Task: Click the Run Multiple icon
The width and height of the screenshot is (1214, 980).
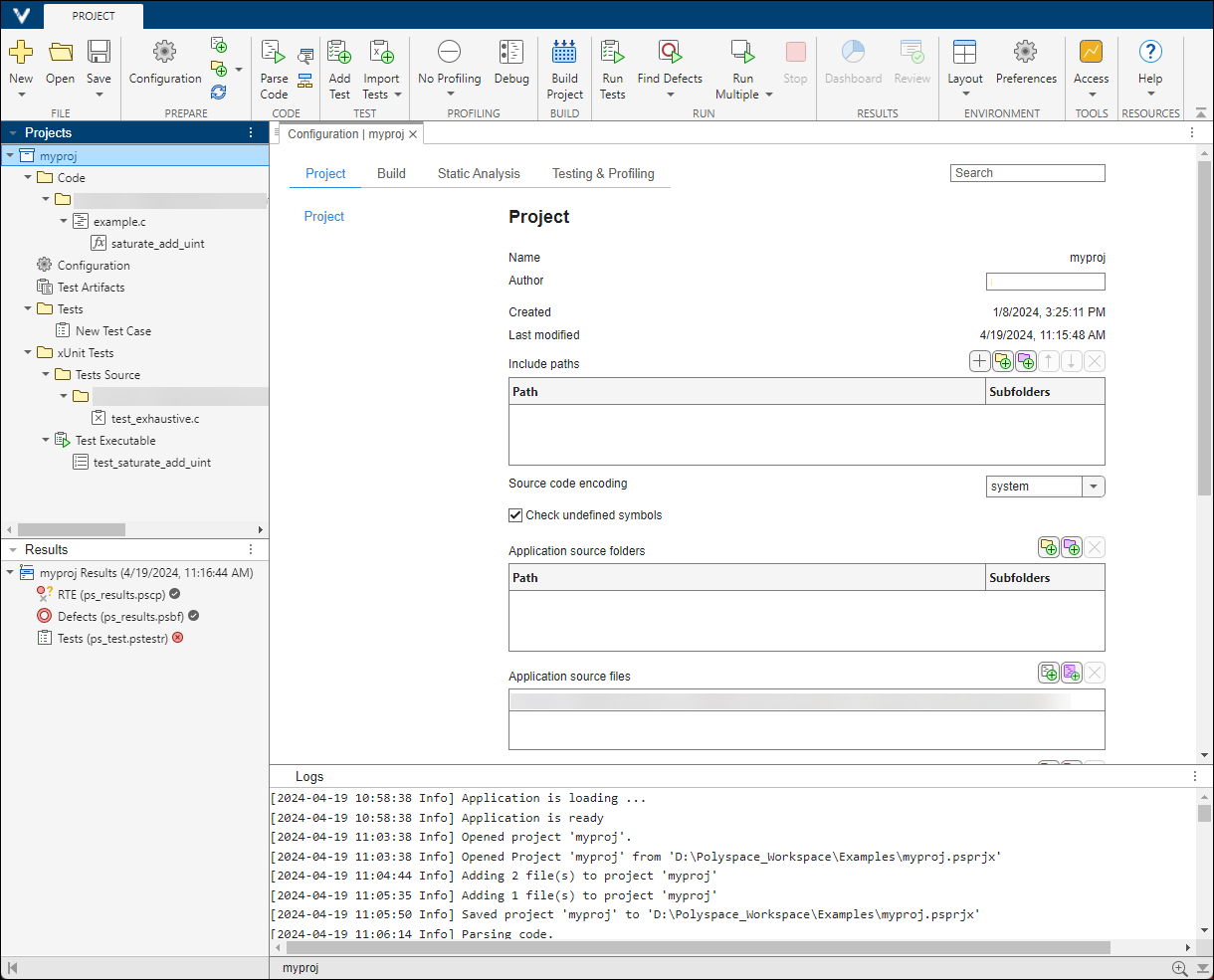Action: pos(742,52)
